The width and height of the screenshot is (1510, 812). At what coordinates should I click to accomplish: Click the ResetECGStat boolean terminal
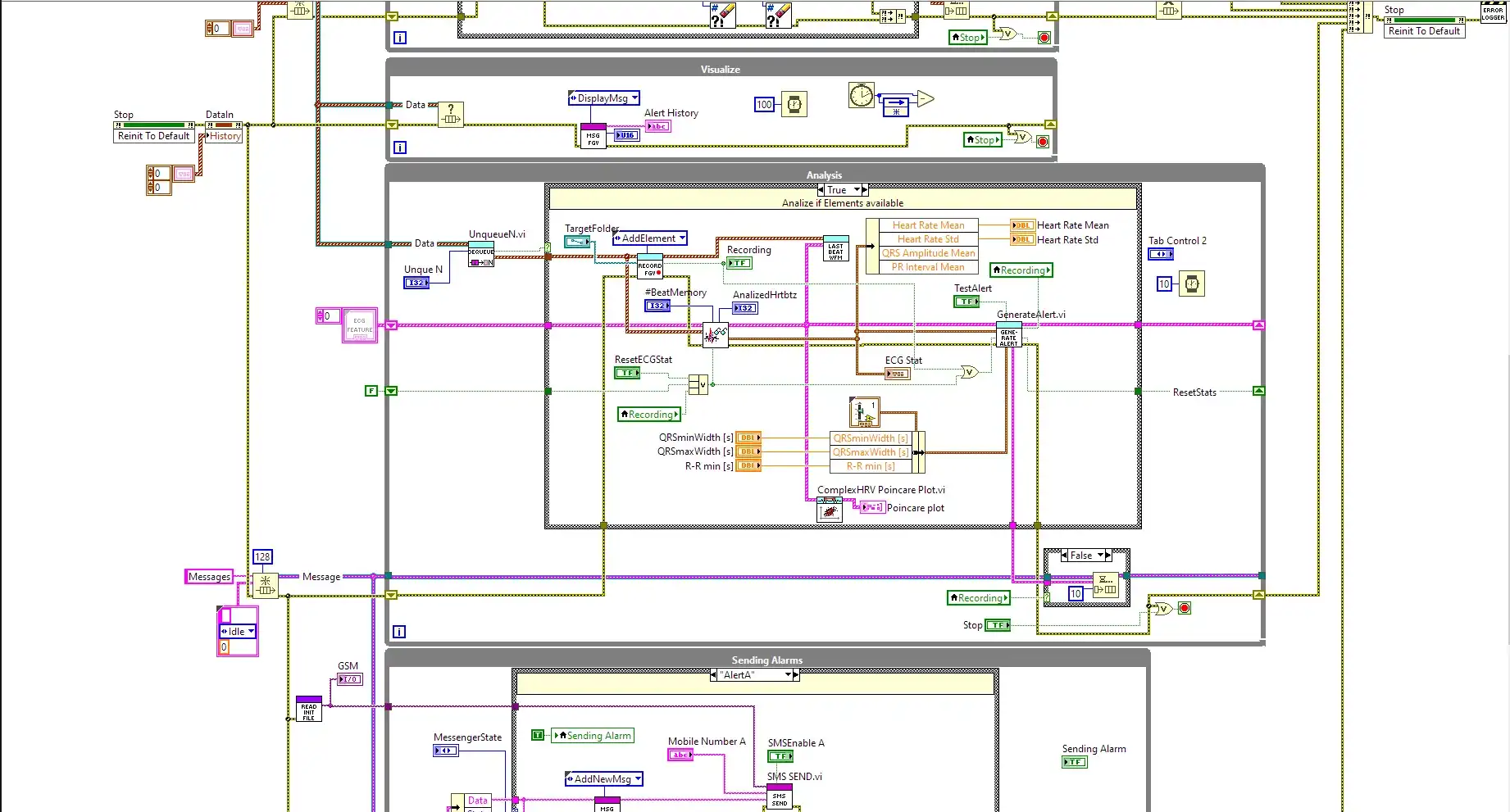coord(627,373)
